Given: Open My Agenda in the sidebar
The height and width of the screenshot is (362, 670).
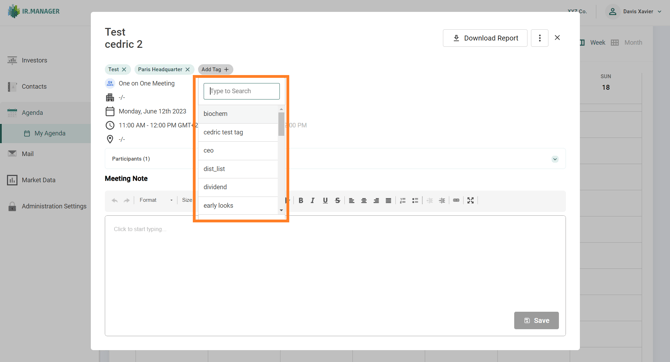Looking at the screenshot, I should tap(46, 133).
